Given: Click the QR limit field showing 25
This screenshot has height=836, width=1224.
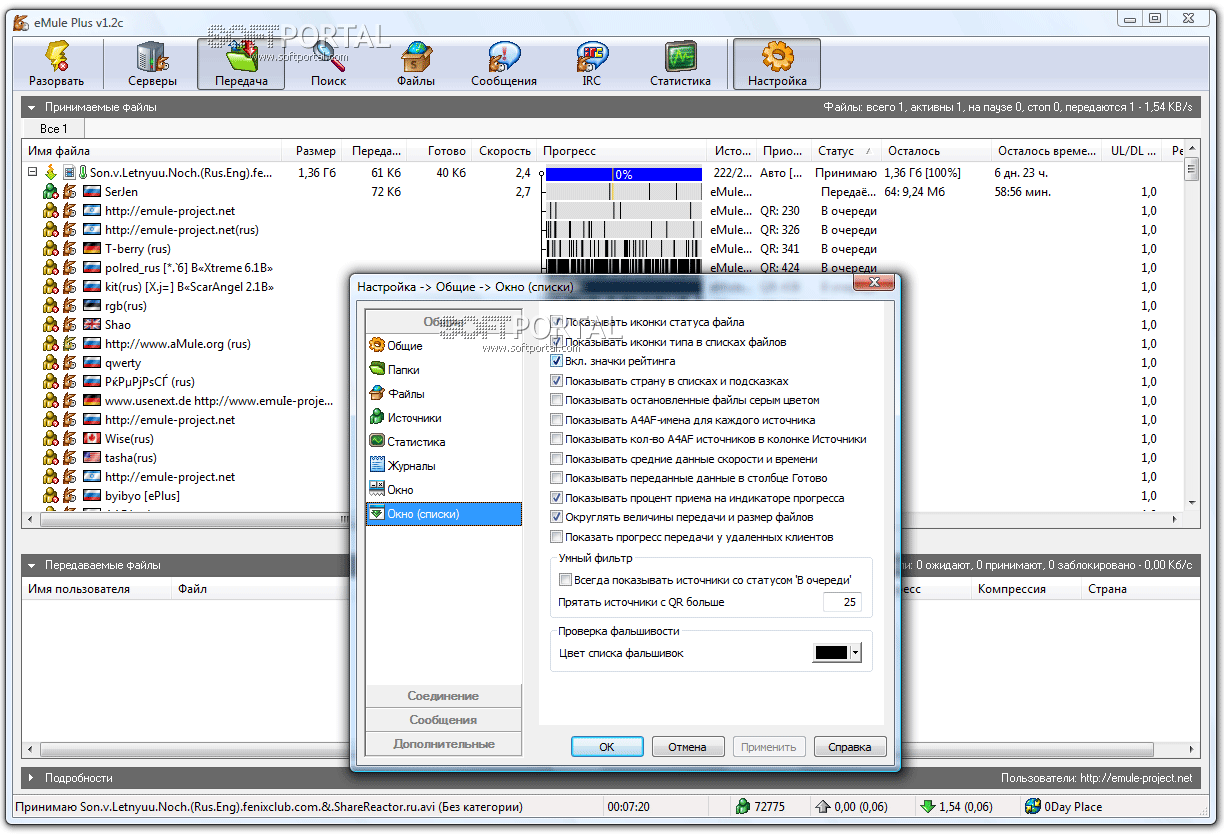Looking at the screenshot, I should click(x=842, y=602).
